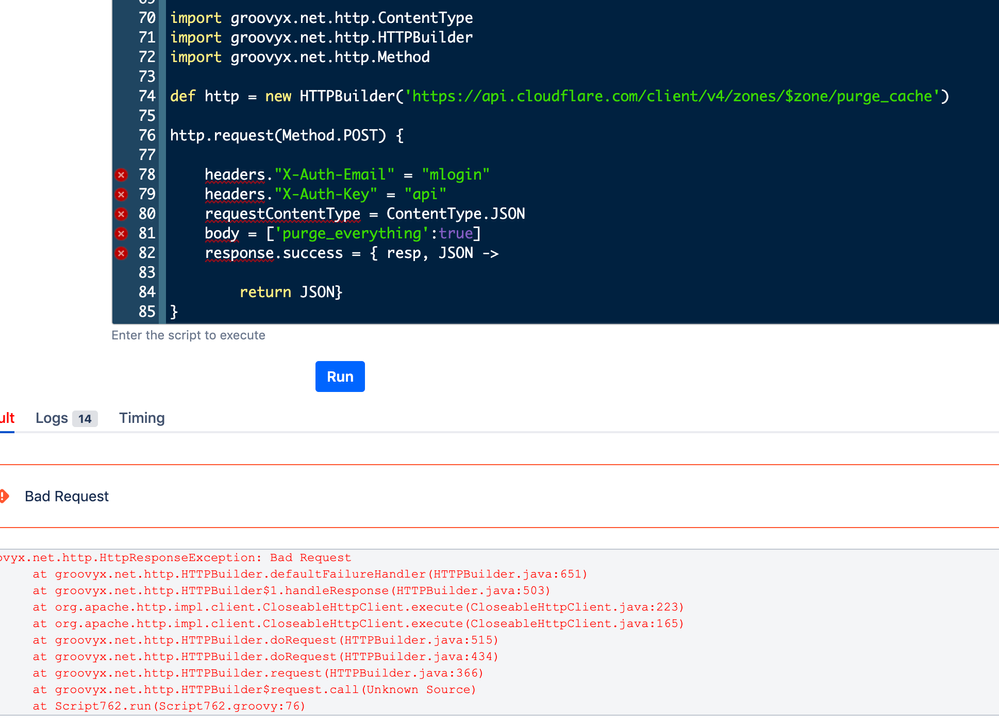Click response.success on line 82

pyautogui.click(x=273, y=253)
